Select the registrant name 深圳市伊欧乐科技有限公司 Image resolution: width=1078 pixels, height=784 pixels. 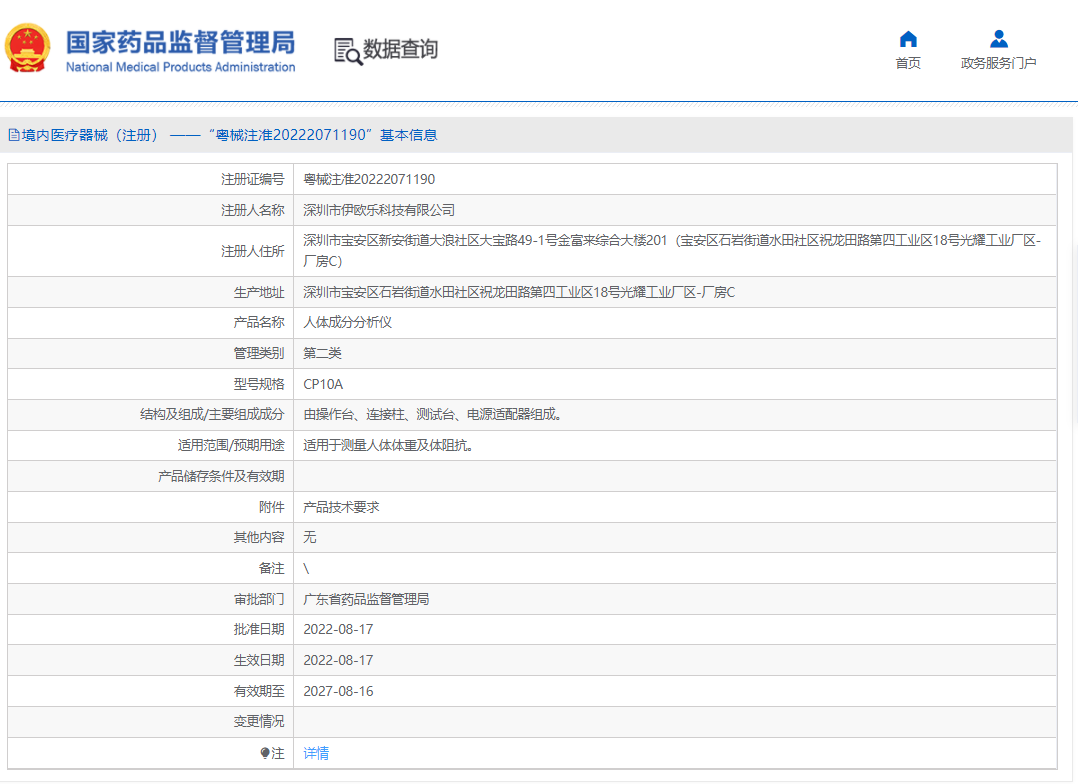point(379,210)
